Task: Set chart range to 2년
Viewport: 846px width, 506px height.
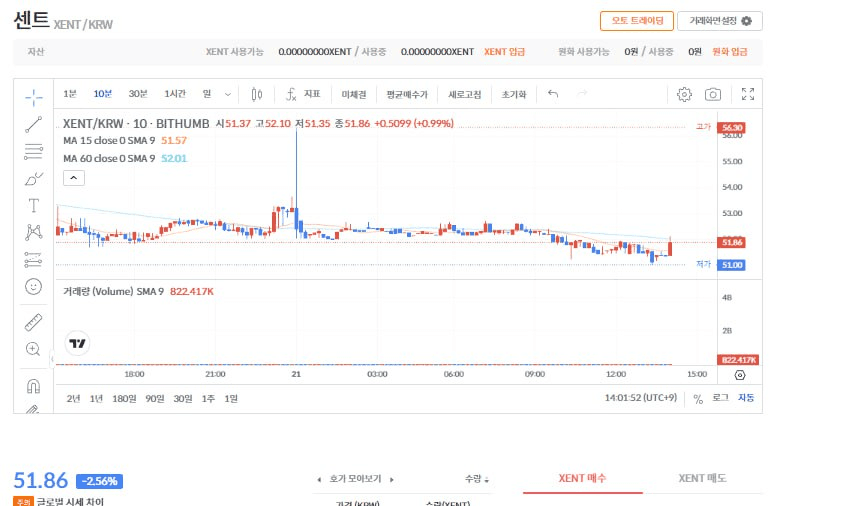Action: click(73, 399)
